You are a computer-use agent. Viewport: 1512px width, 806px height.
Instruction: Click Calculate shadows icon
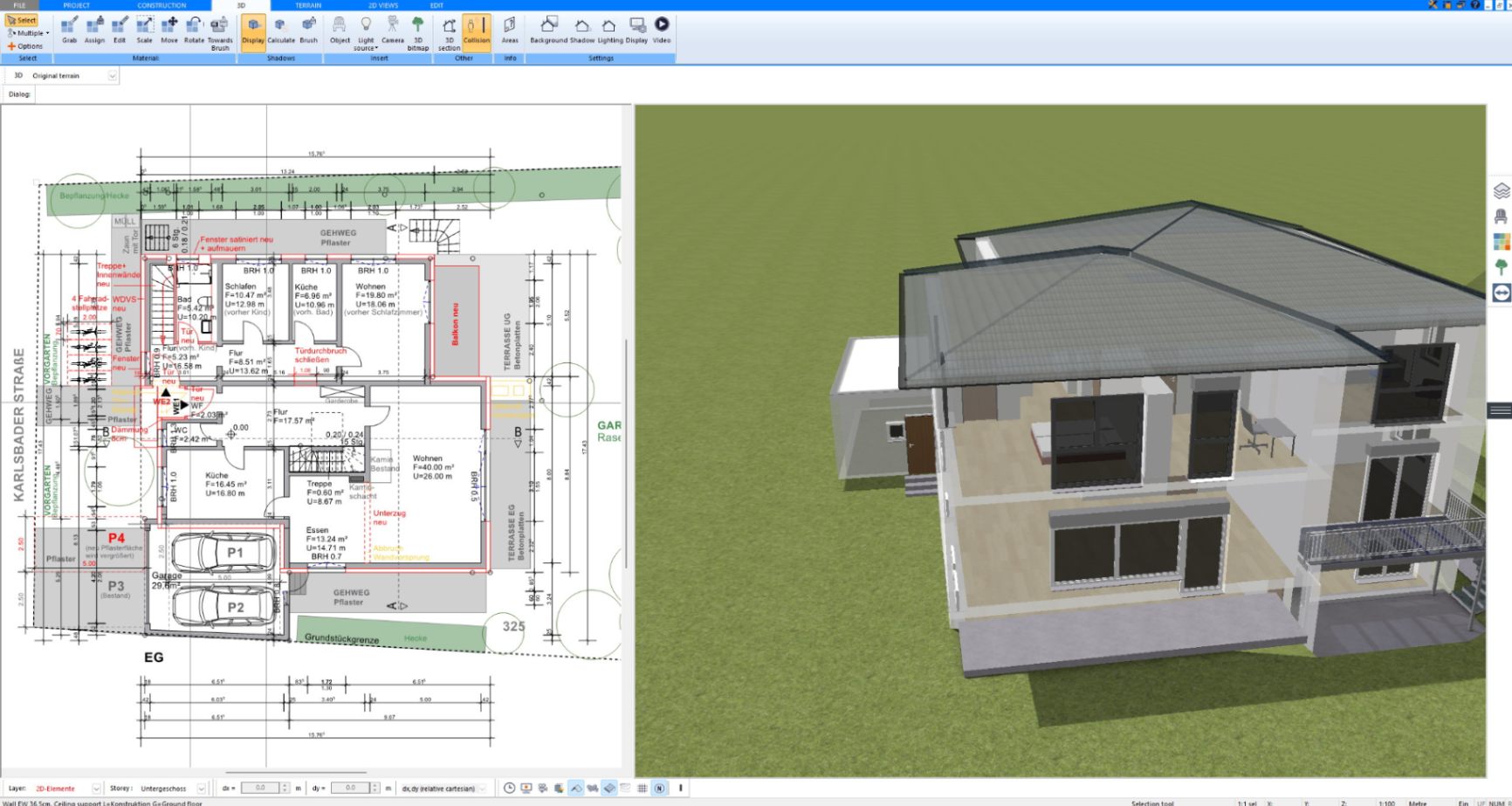click(281, 31)
